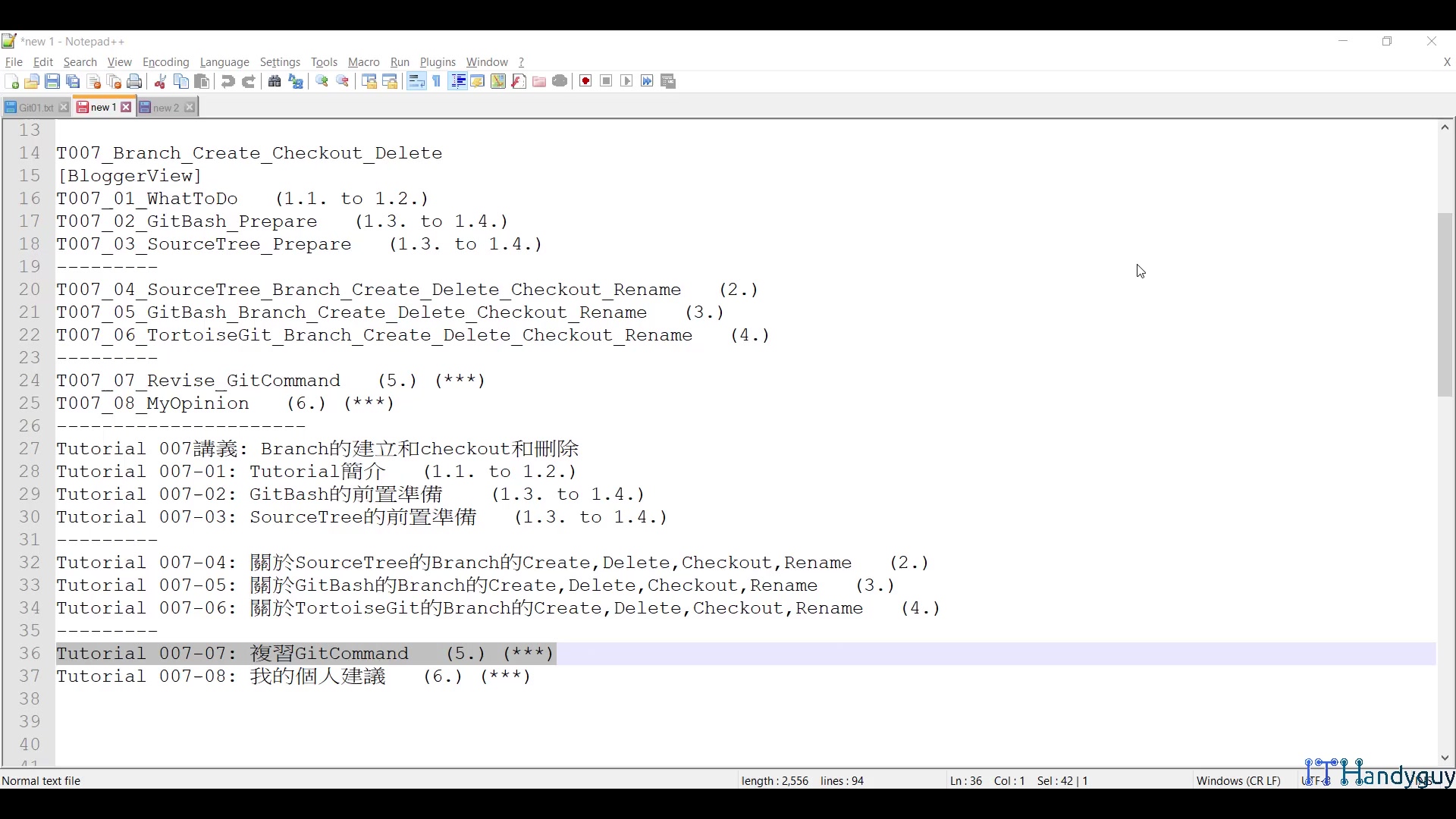1456x819 pixels.
Task: Toggle synchronized vertical scrolling
Action: pos(369,81)
